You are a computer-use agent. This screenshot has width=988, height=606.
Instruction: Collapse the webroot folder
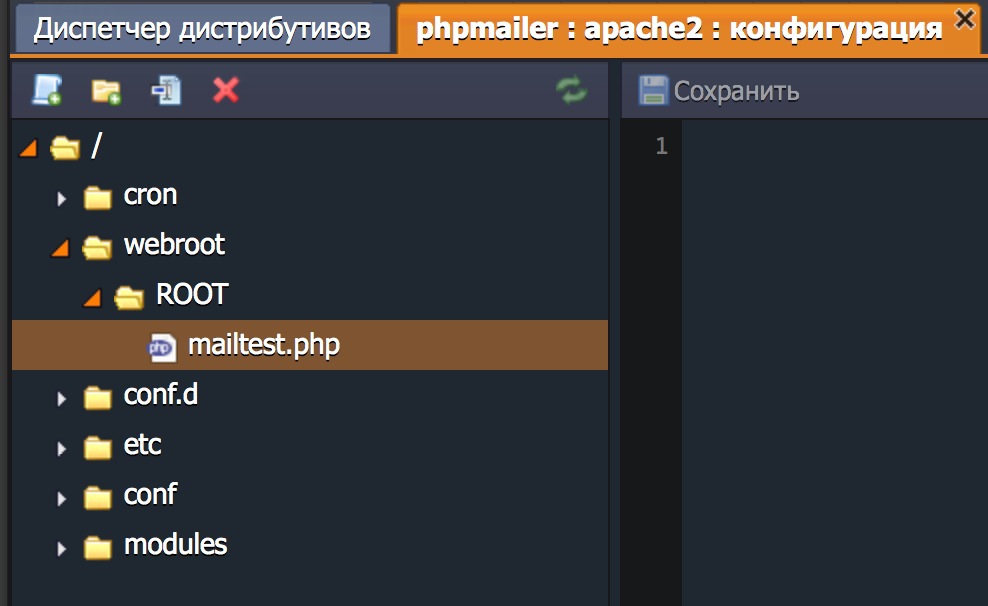pos(60,248)
